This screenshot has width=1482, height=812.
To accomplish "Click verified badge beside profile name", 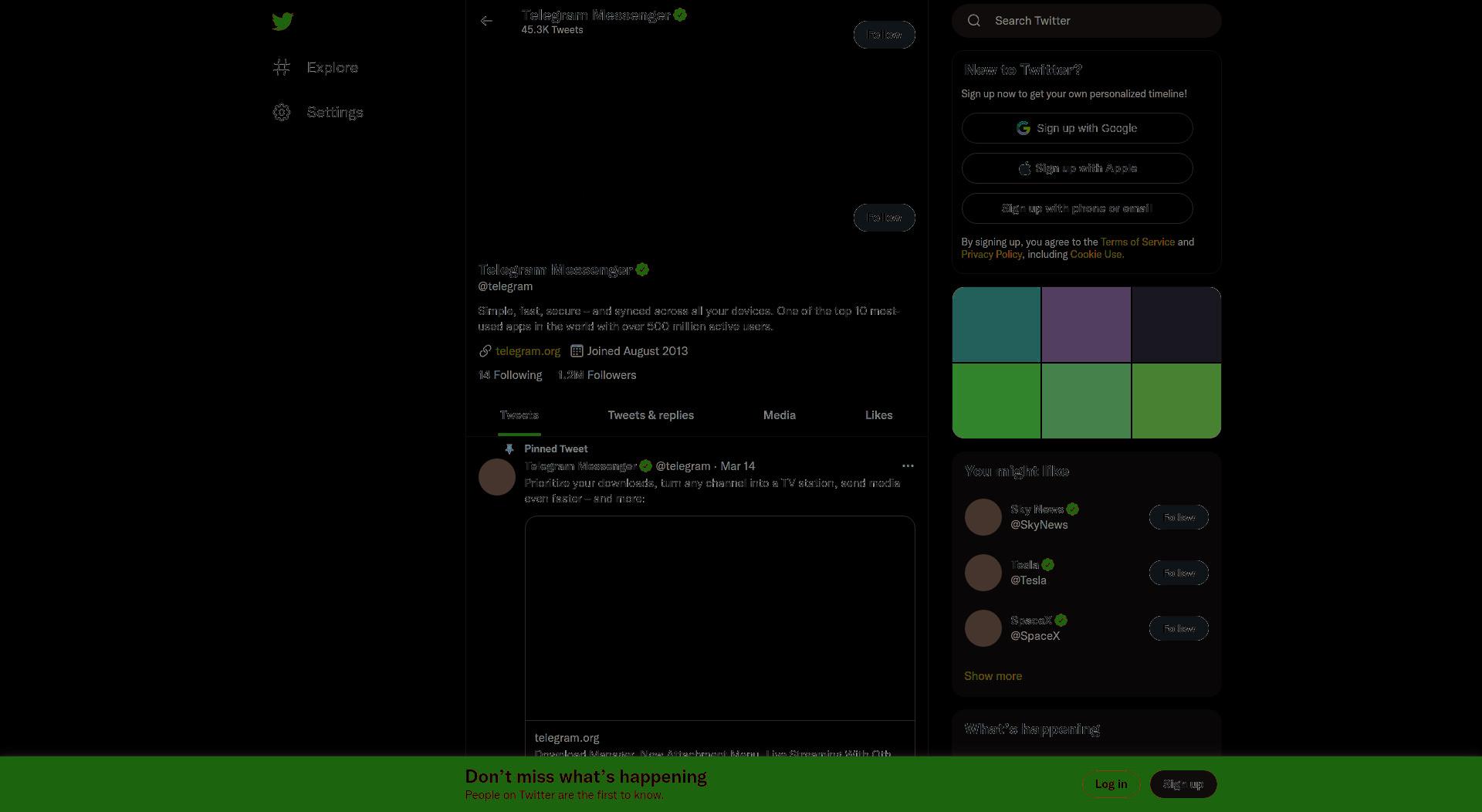I will (x=642, y=269).
